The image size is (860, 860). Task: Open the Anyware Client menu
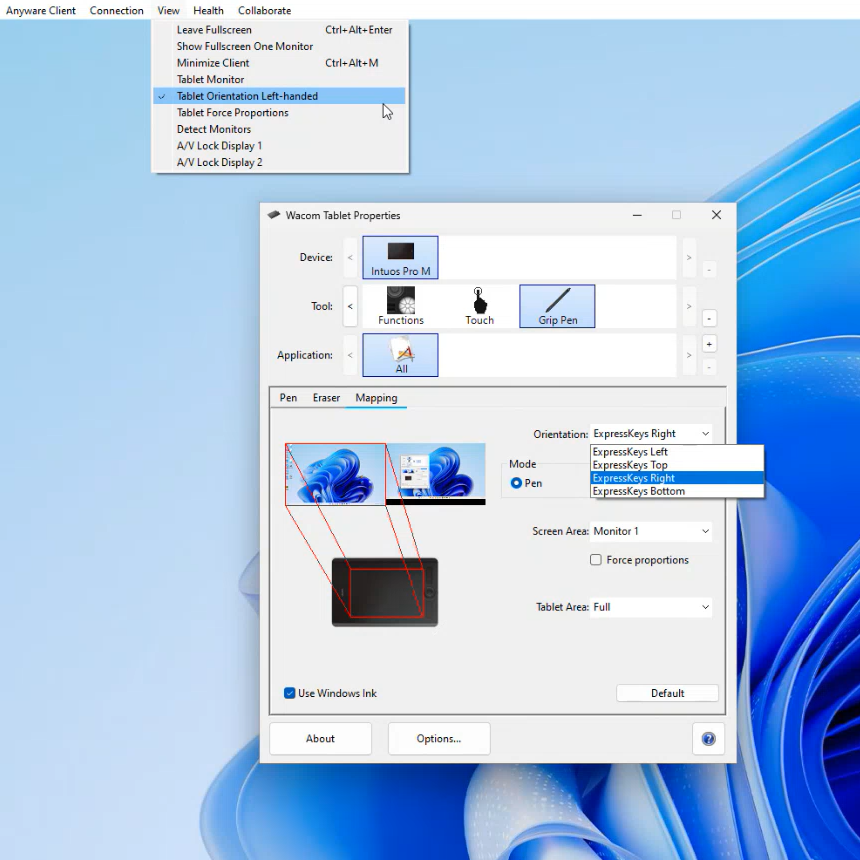click(x=41, y=10)
